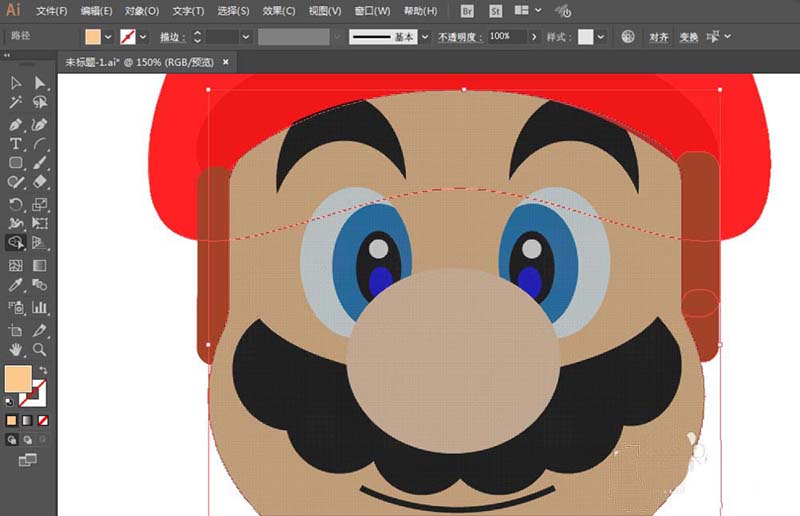Screen dimensions: 800x516
Task: Set paint mode to Gradient
Action: point(27,421)
